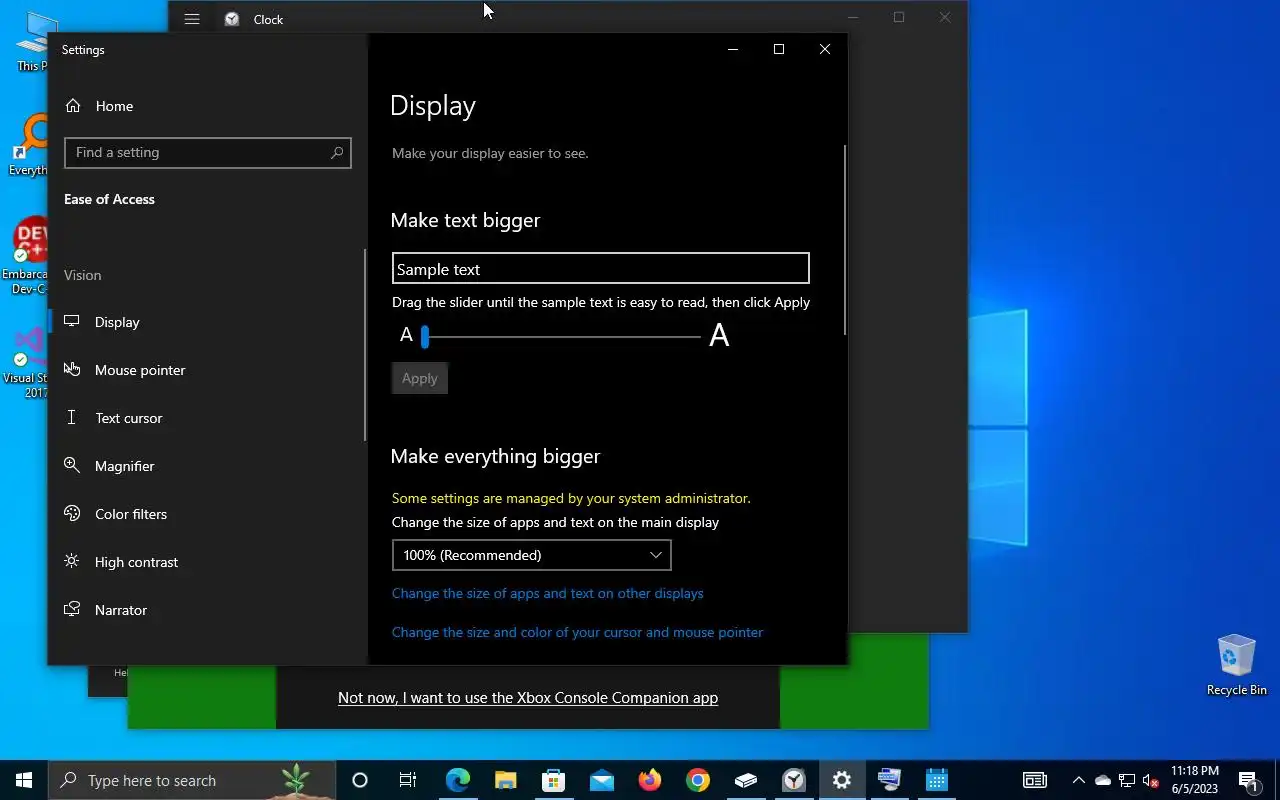Image resolution: width=1280 pixels, height=800 pixels.
Task: Click Not now, use Xbox Console Companion link
Action: [528, 698]
